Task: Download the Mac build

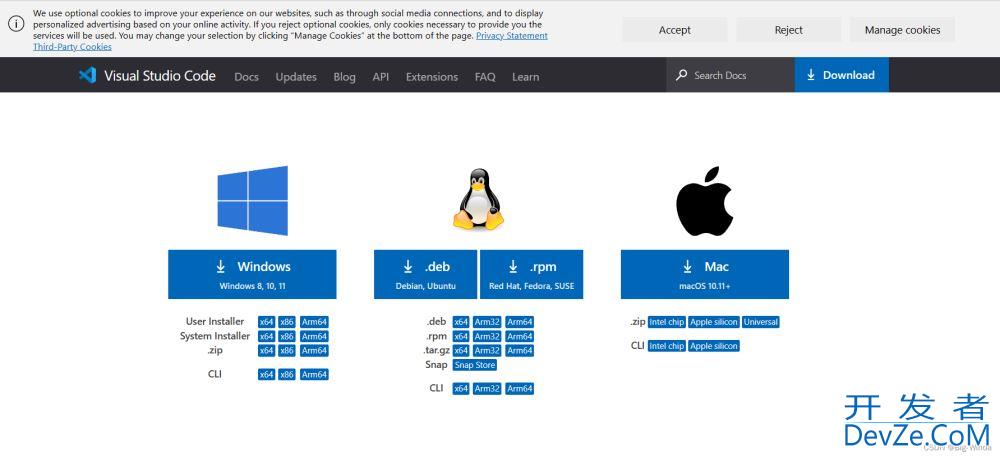Action: (704, 274)
